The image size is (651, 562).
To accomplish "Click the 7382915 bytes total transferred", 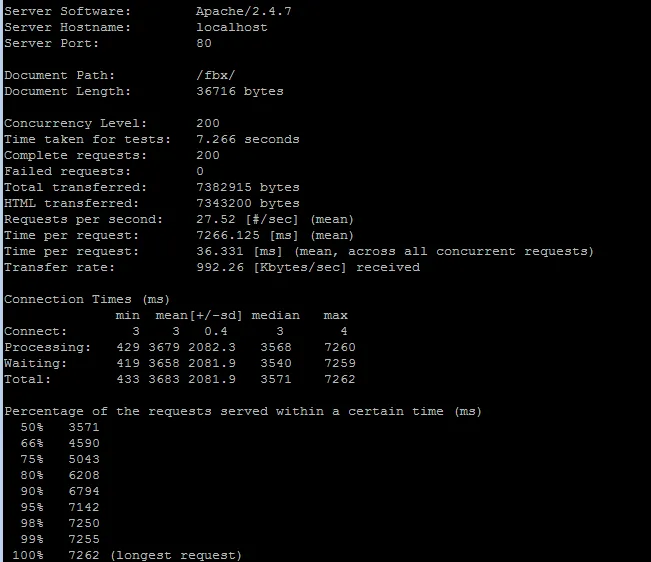I will coord(248,187).
